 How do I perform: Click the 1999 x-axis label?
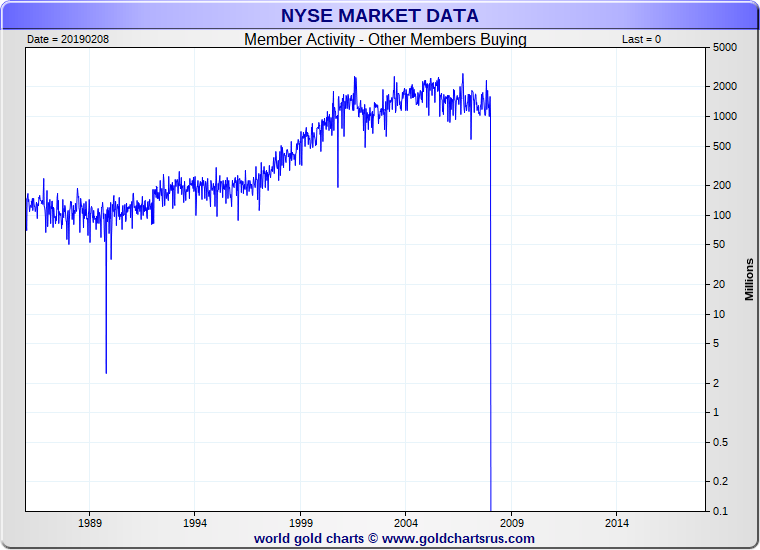(x=301, y=523)
